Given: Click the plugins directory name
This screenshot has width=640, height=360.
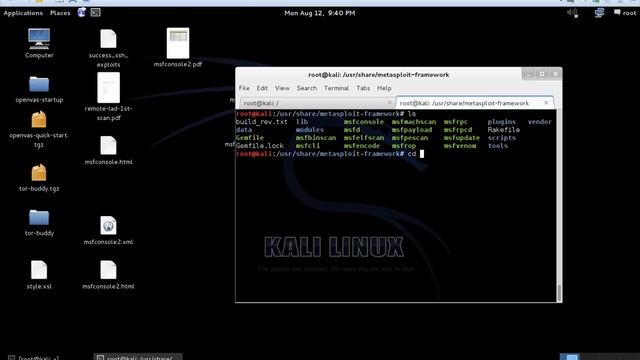Looking at the screenshot, I should 502,122.
